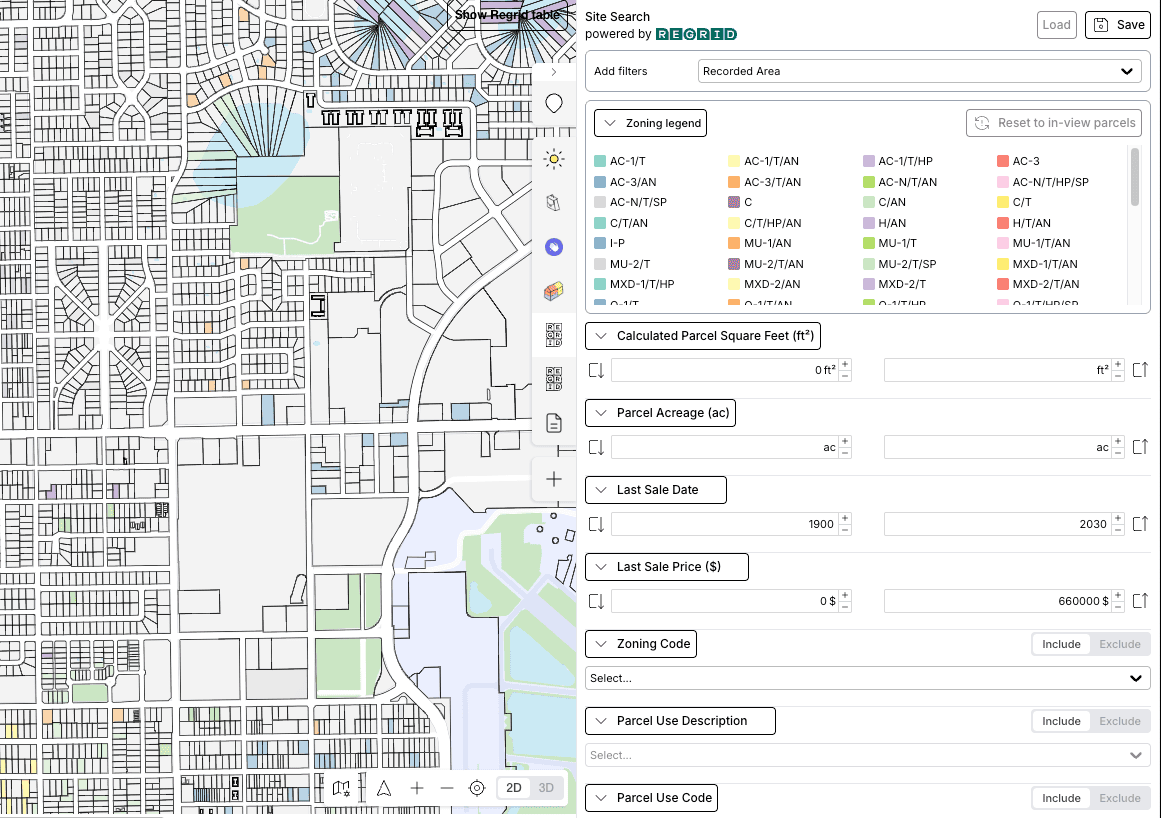Click the AC-1/T teal legend swatch
1161x818 pixels.
(600, 161)
